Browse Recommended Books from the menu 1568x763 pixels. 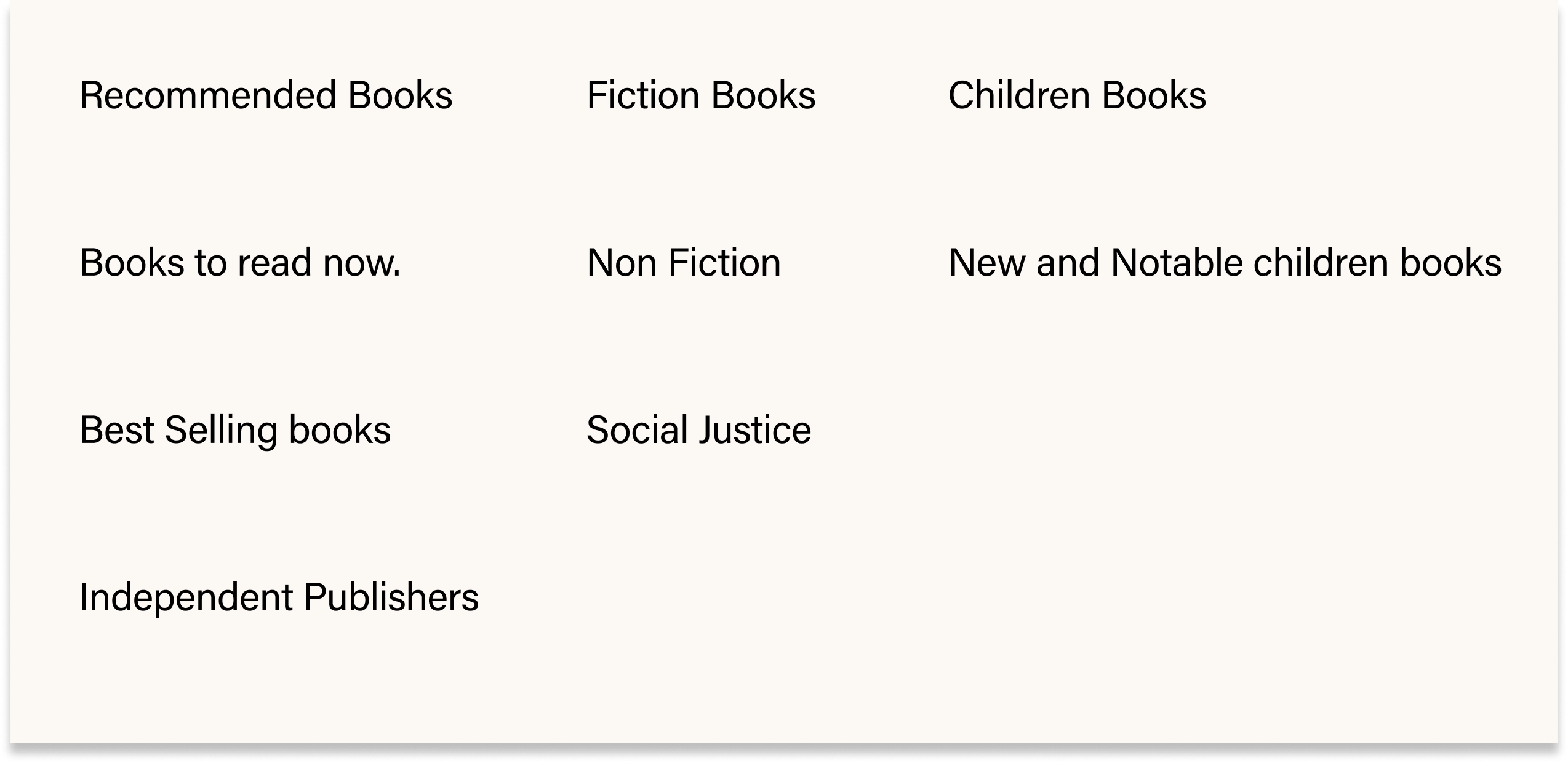[x=266, y=95]
